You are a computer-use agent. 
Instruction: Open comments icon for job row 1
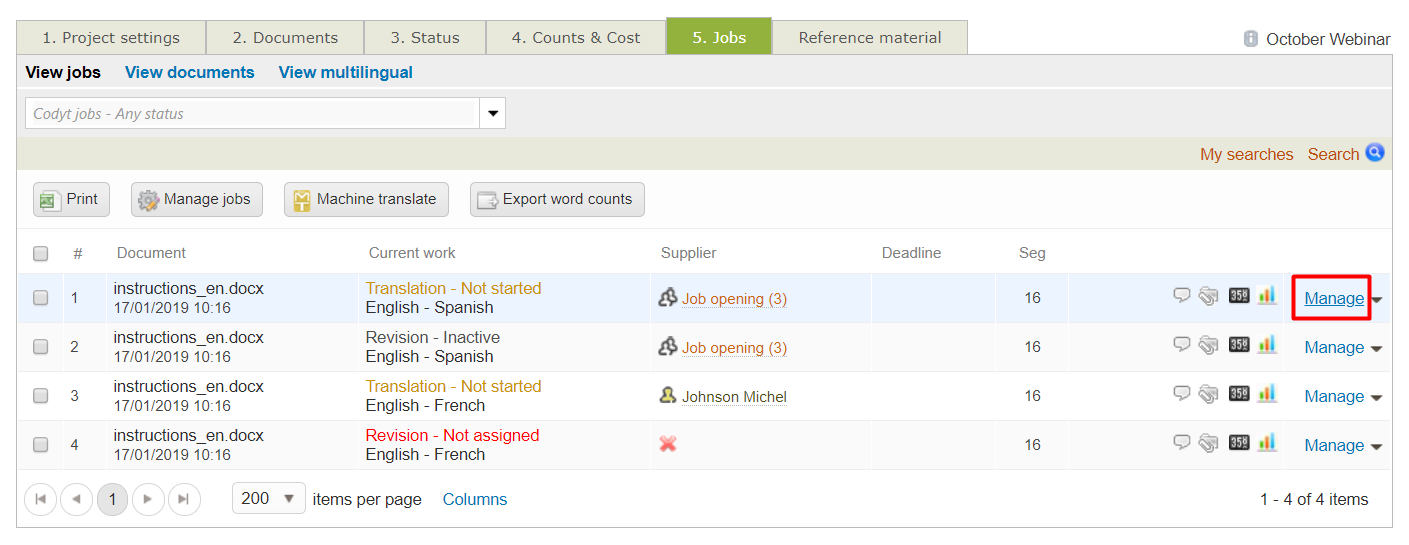[x=1182, y=295]
